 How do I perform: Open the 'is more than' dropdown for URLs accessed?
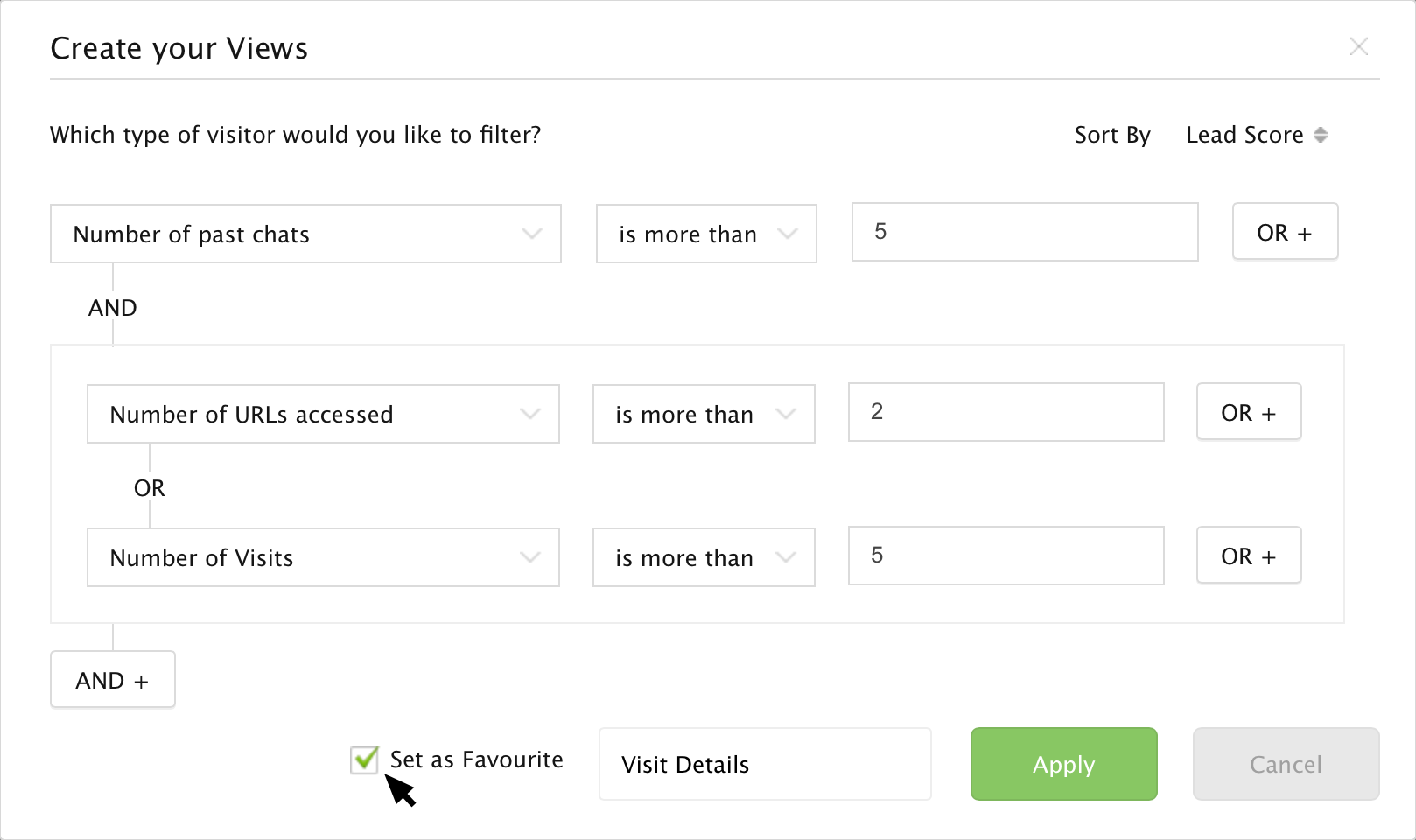tap(704, 414)
